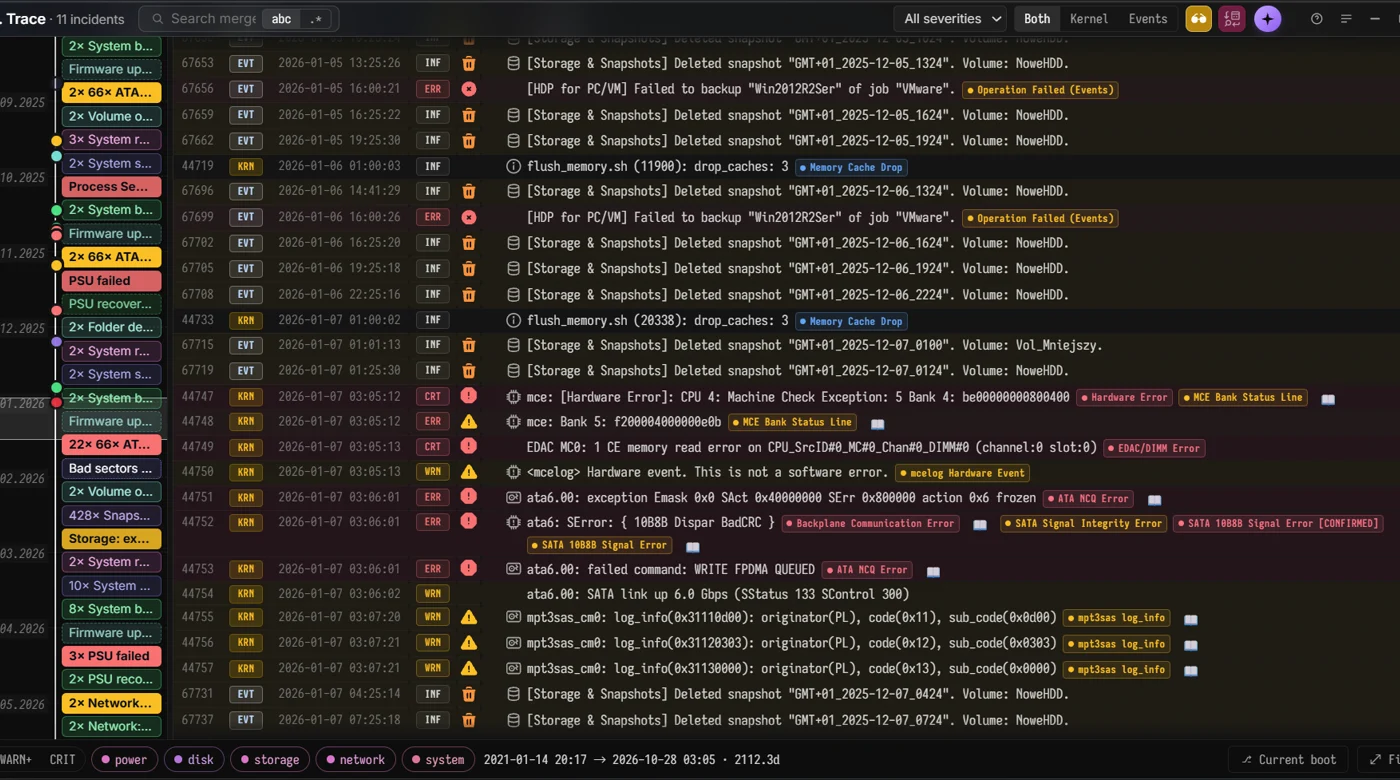The height and width of the screenshot is (780, 1400).
Task: Select the 3× PSU failed timeline incident
Action: pyautogui.click(x=112, y=656)
